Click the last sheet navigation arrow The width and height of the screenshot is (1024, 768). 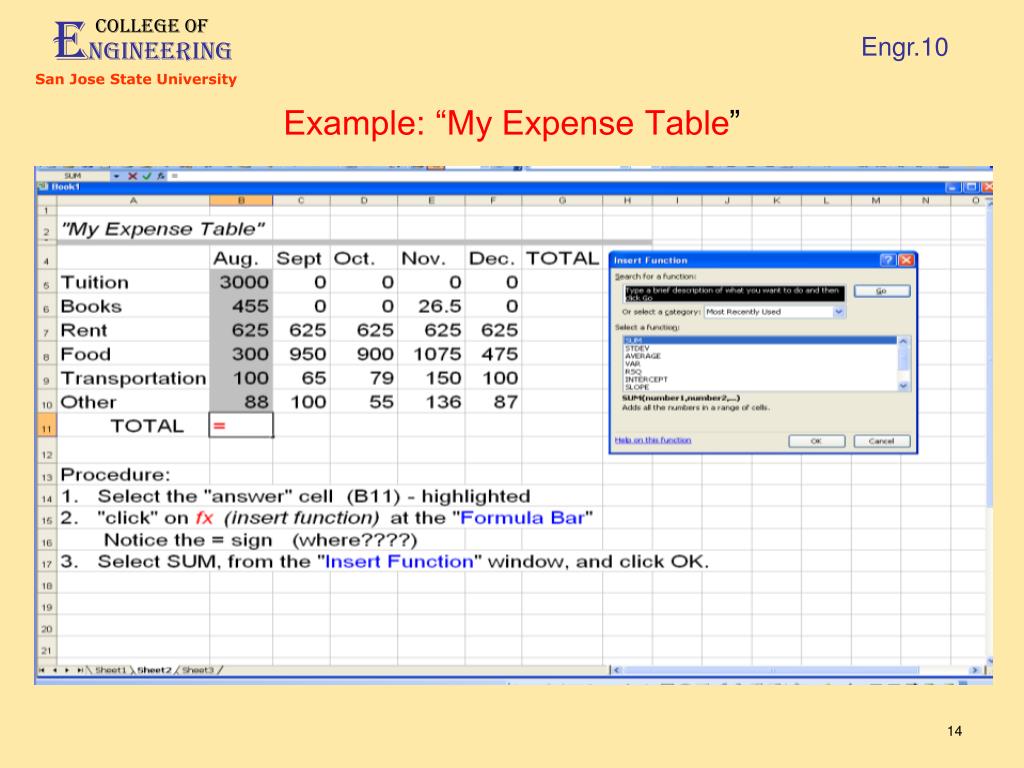tap(80, 670)
